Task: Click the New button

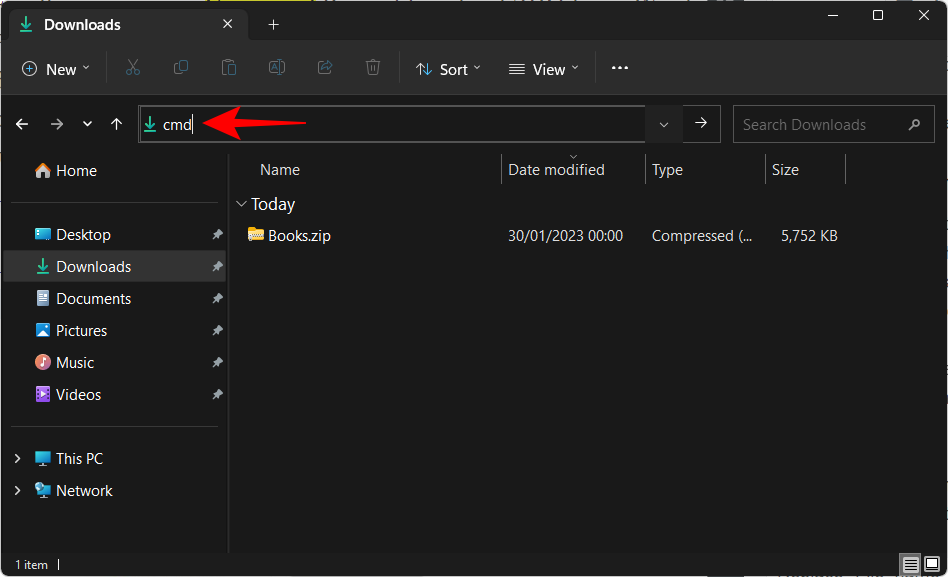Action: tap(56, 69)
